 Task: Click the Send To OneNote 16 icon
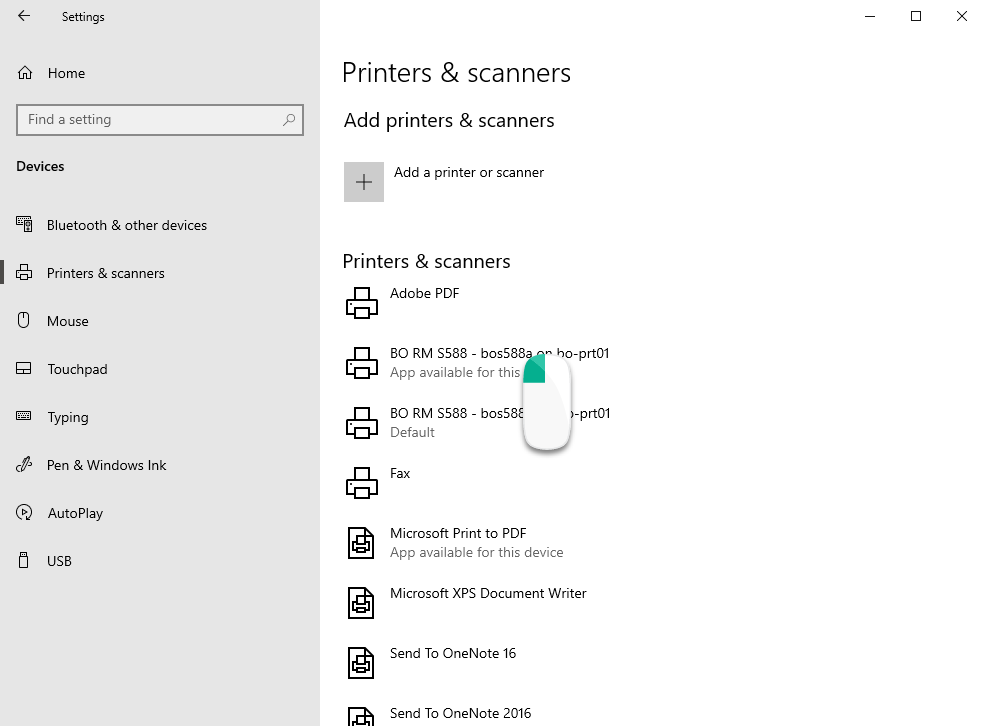click(x=361, y=662)
